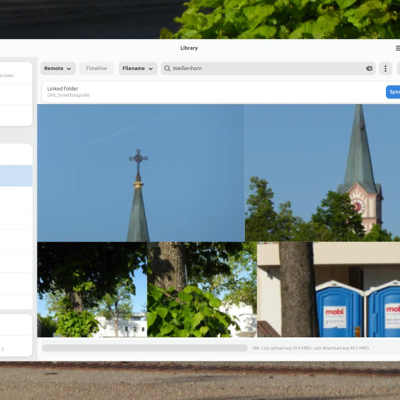
Task: Select the highlighted blue sidebar row
Action: (x=16, y=176)
